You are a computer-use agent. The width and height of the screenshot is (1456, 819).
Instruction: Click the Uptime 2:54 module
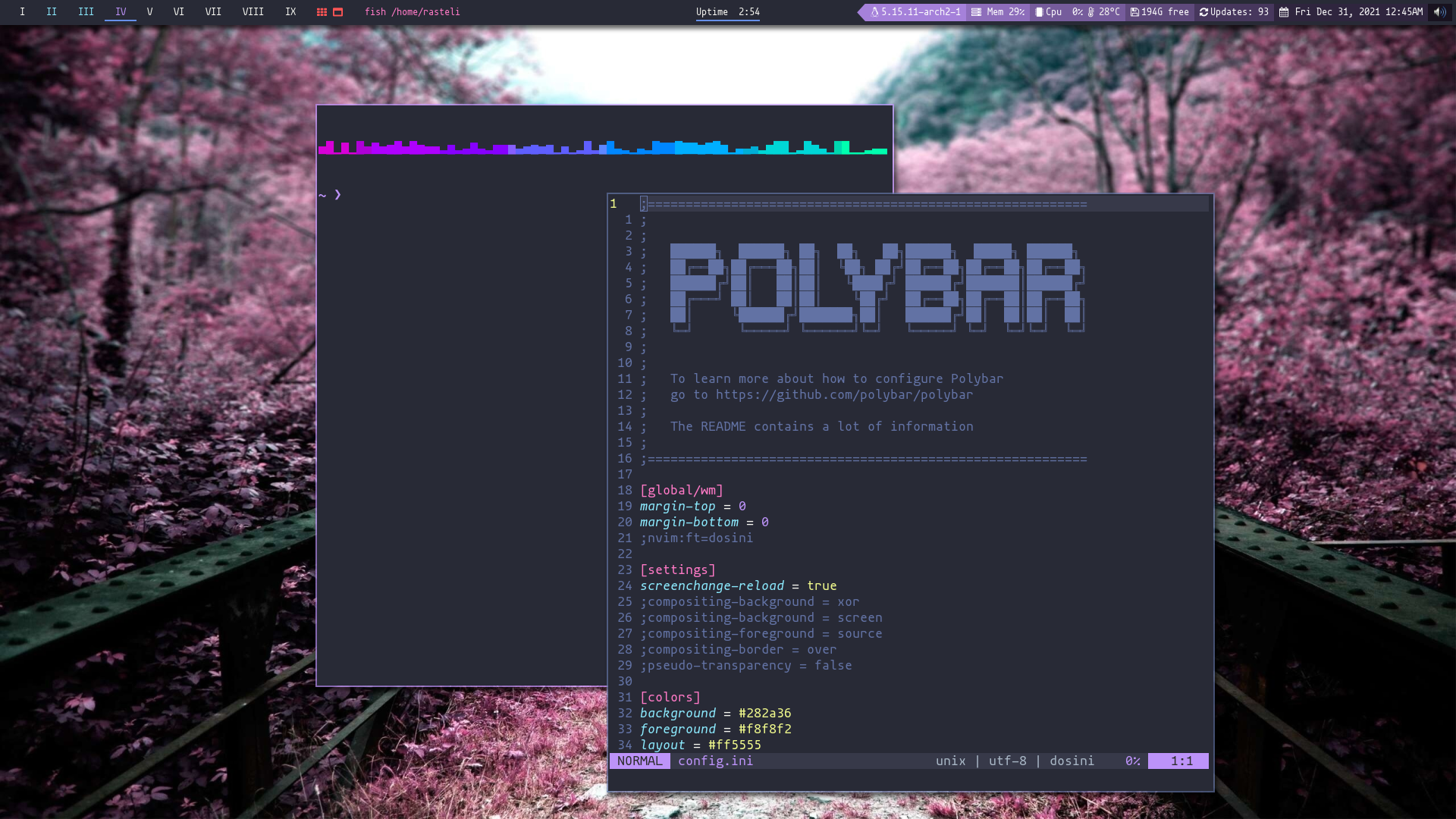(x=728, y=12)
